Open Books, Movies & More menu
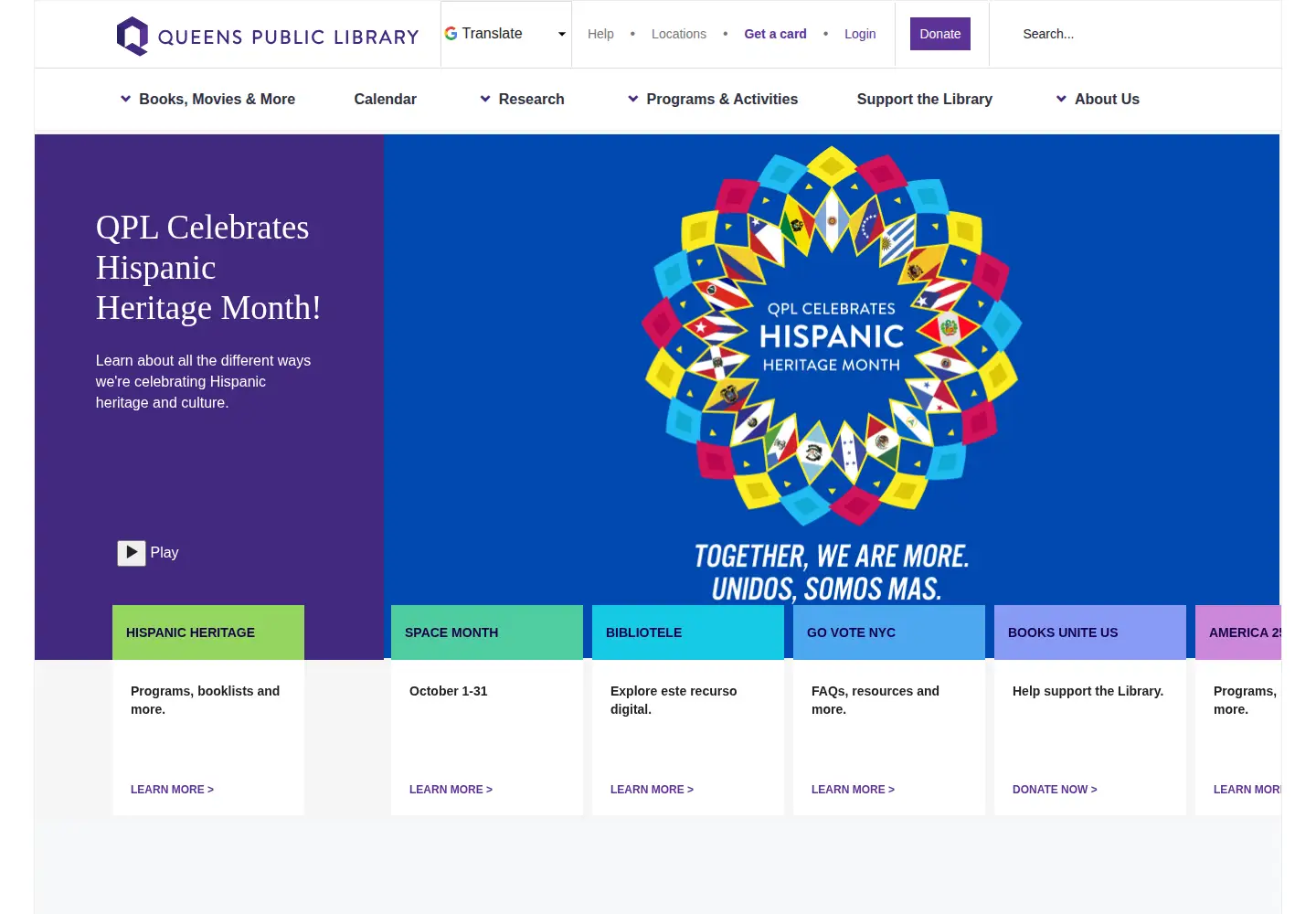 click(217, 99)
